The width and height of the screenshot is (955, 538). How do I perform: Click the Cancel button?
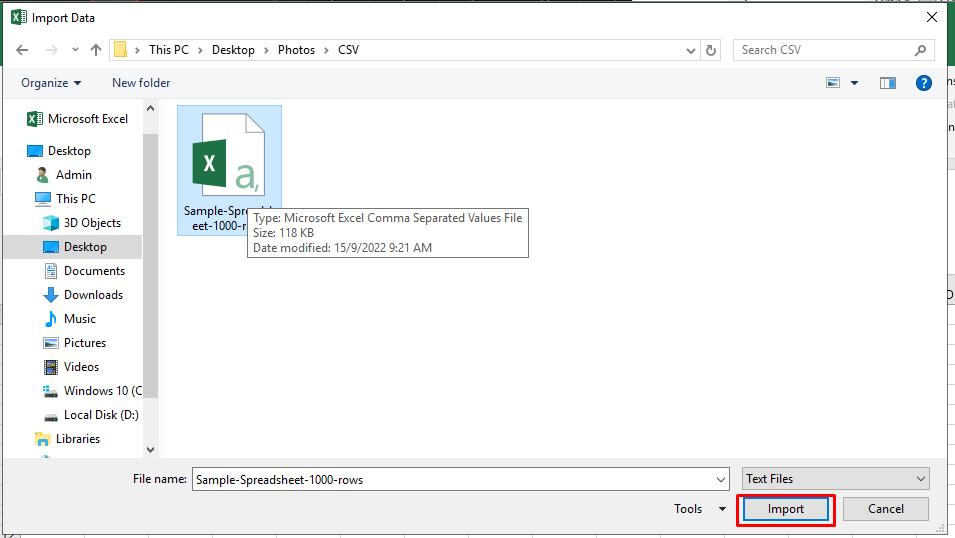coord(886,509)
